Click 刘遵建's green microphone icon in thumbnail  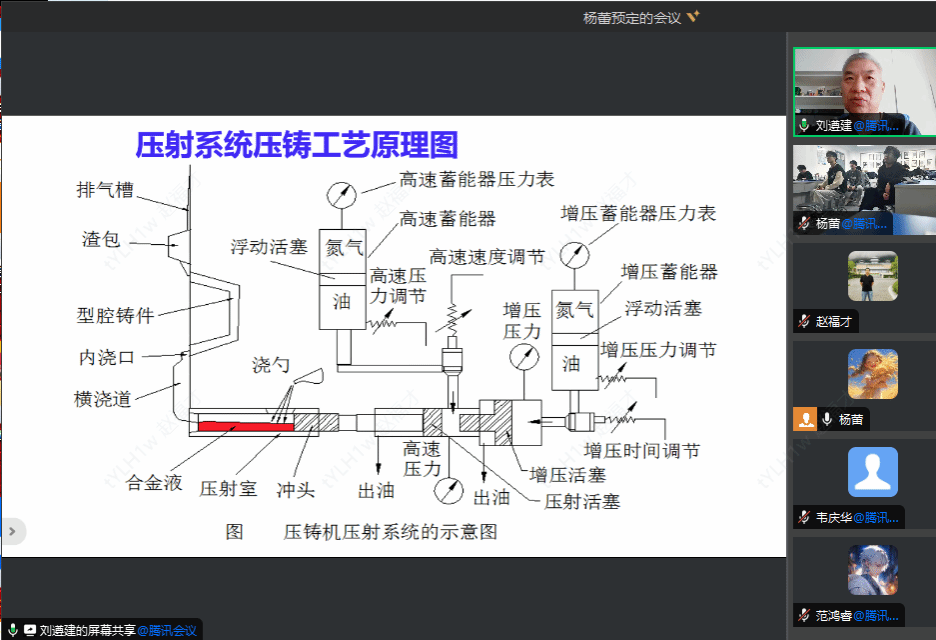(803, 126)
